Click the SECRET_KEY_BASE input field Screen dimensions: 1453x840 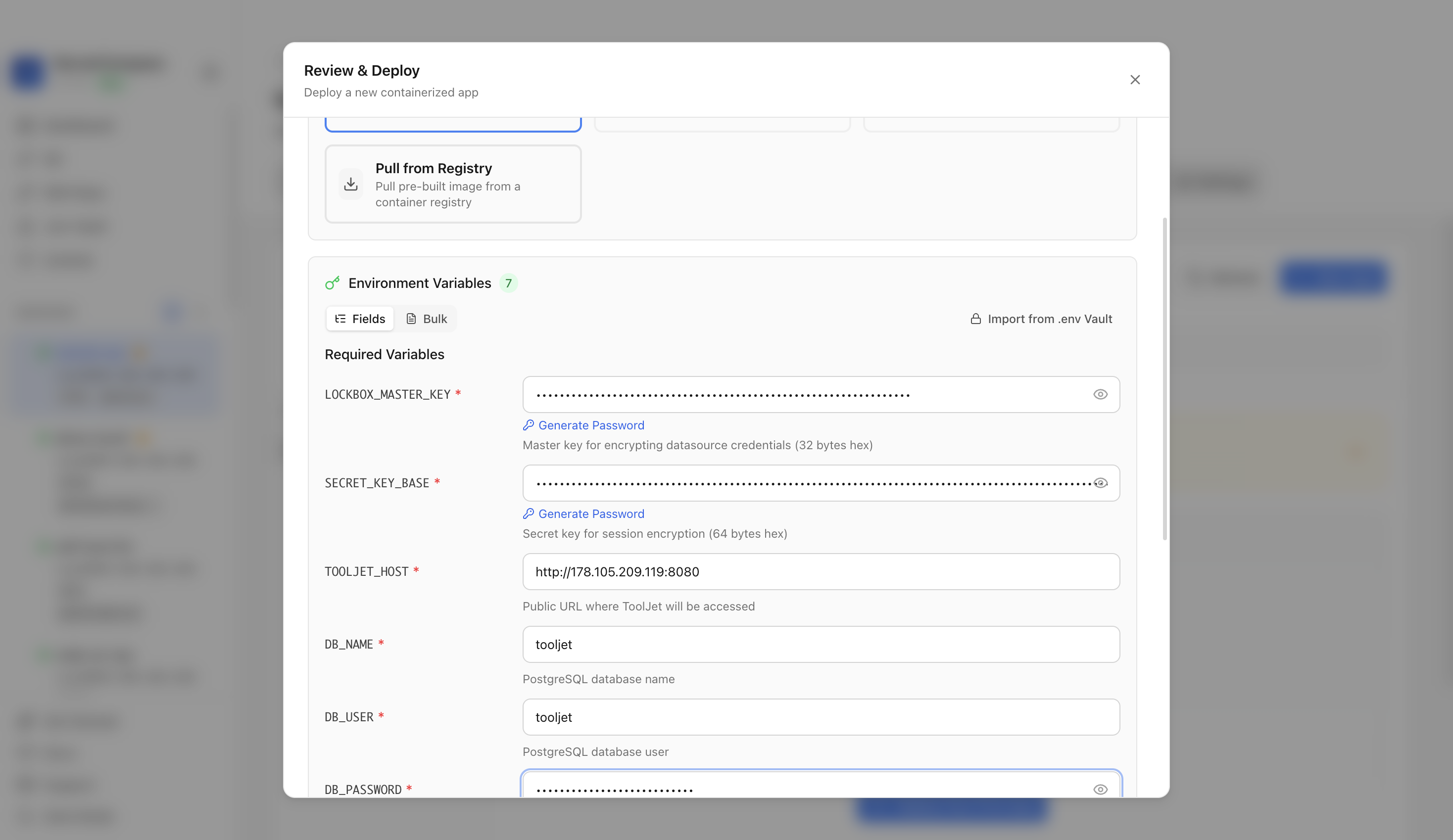tap(821, 483)
